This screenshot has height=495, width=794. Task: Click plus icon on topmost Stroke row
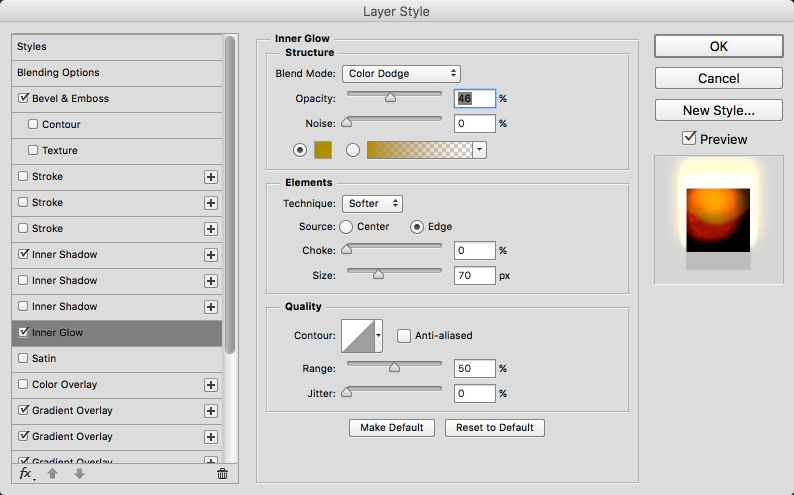211,177
